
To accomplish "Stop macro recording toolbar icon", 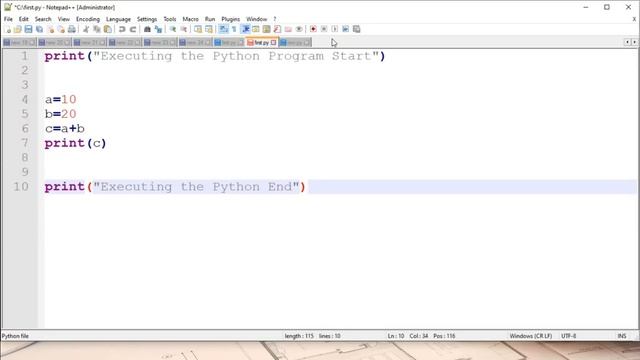I will pyautogui.click(x=324, y=29).
